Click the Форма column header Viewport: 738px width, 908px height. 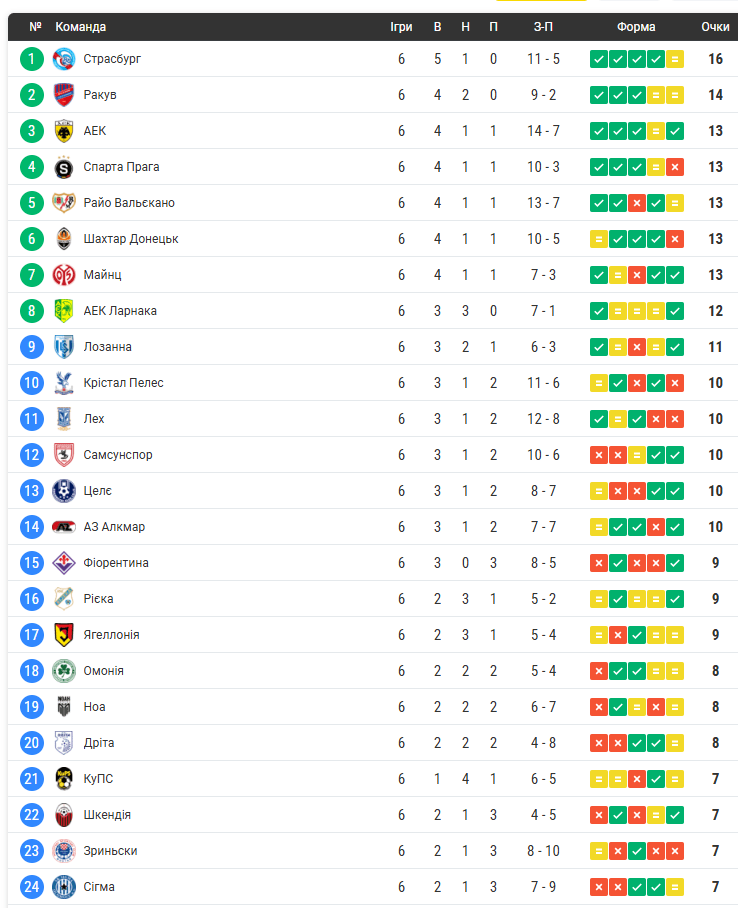[636, 27]
